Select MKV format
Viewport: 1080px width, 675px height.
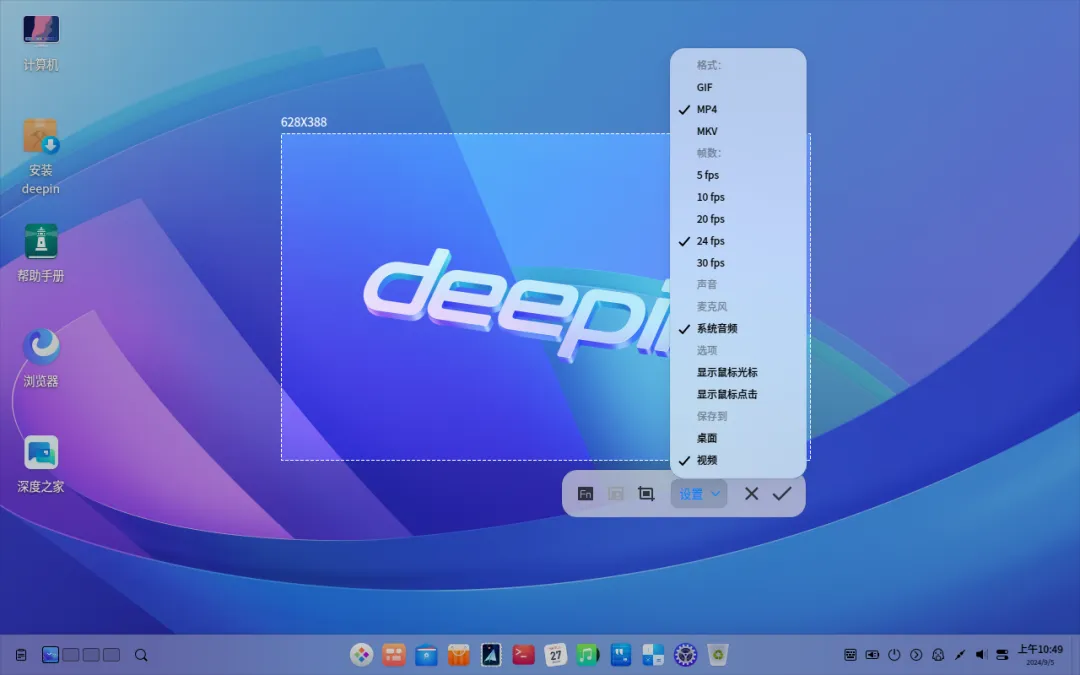tap(738, 132)
